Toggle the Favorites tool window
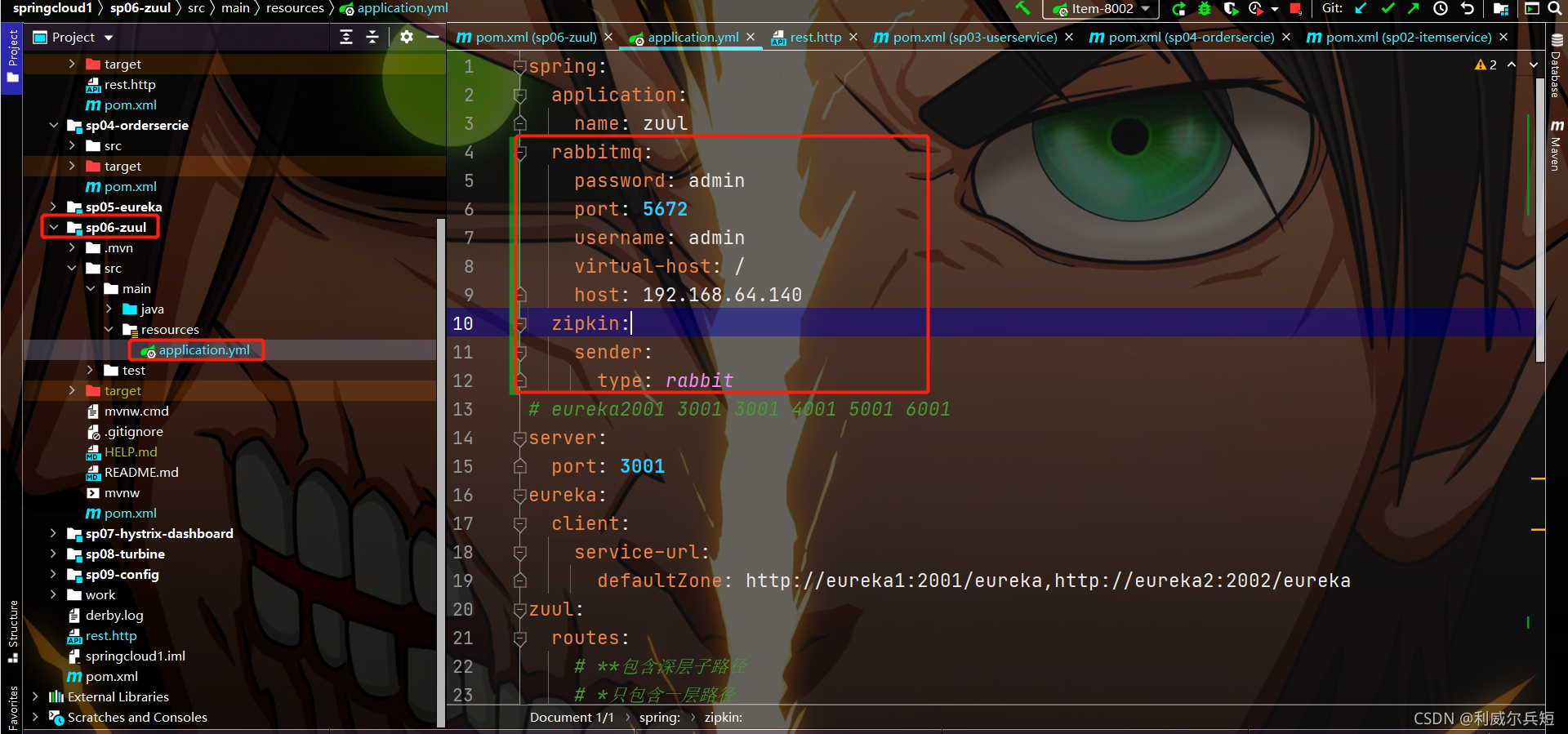The height and width of the screenshot is (734, 1568). coord(12,707)
